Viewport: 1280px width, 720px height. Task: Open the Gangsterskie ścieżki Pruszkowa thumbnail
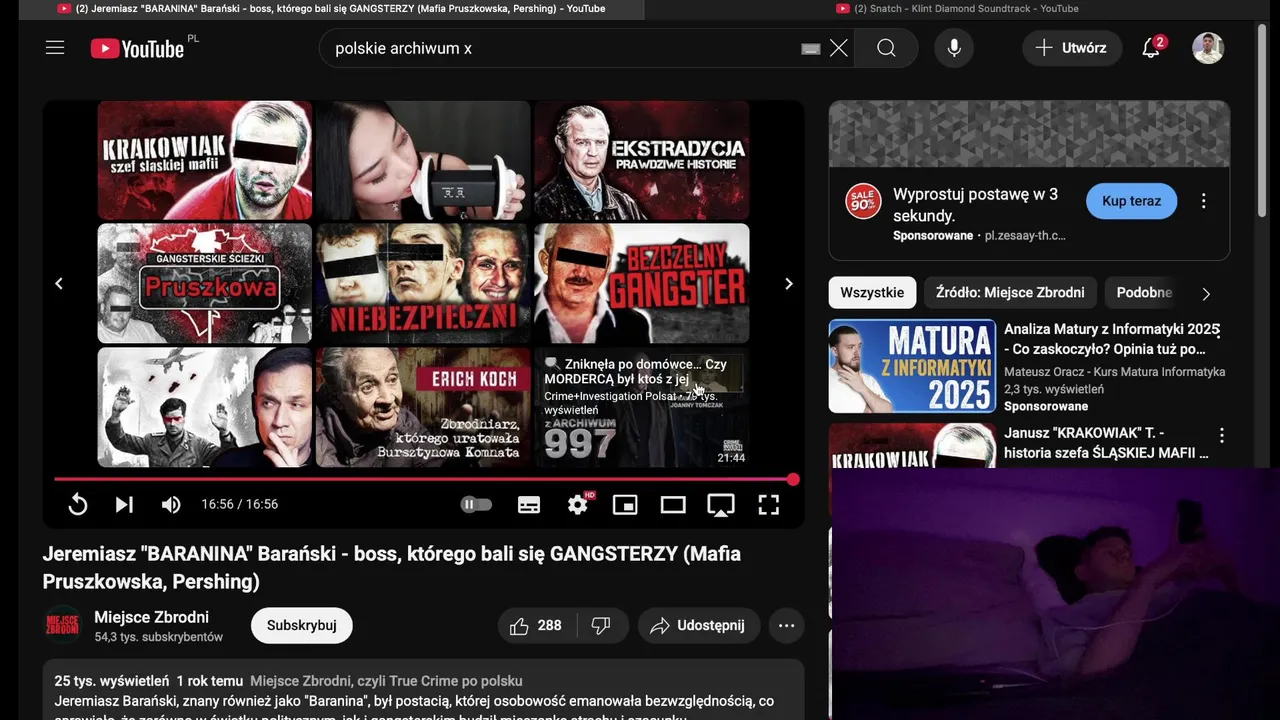click(205, 283)
